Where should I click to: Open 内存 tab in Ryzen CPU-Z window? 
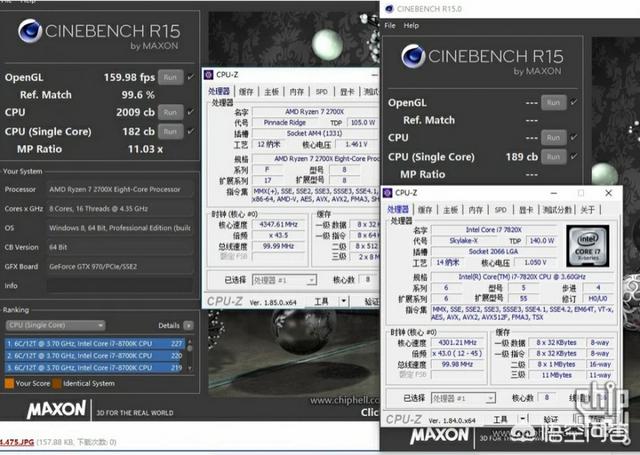(x=296, y=92)
